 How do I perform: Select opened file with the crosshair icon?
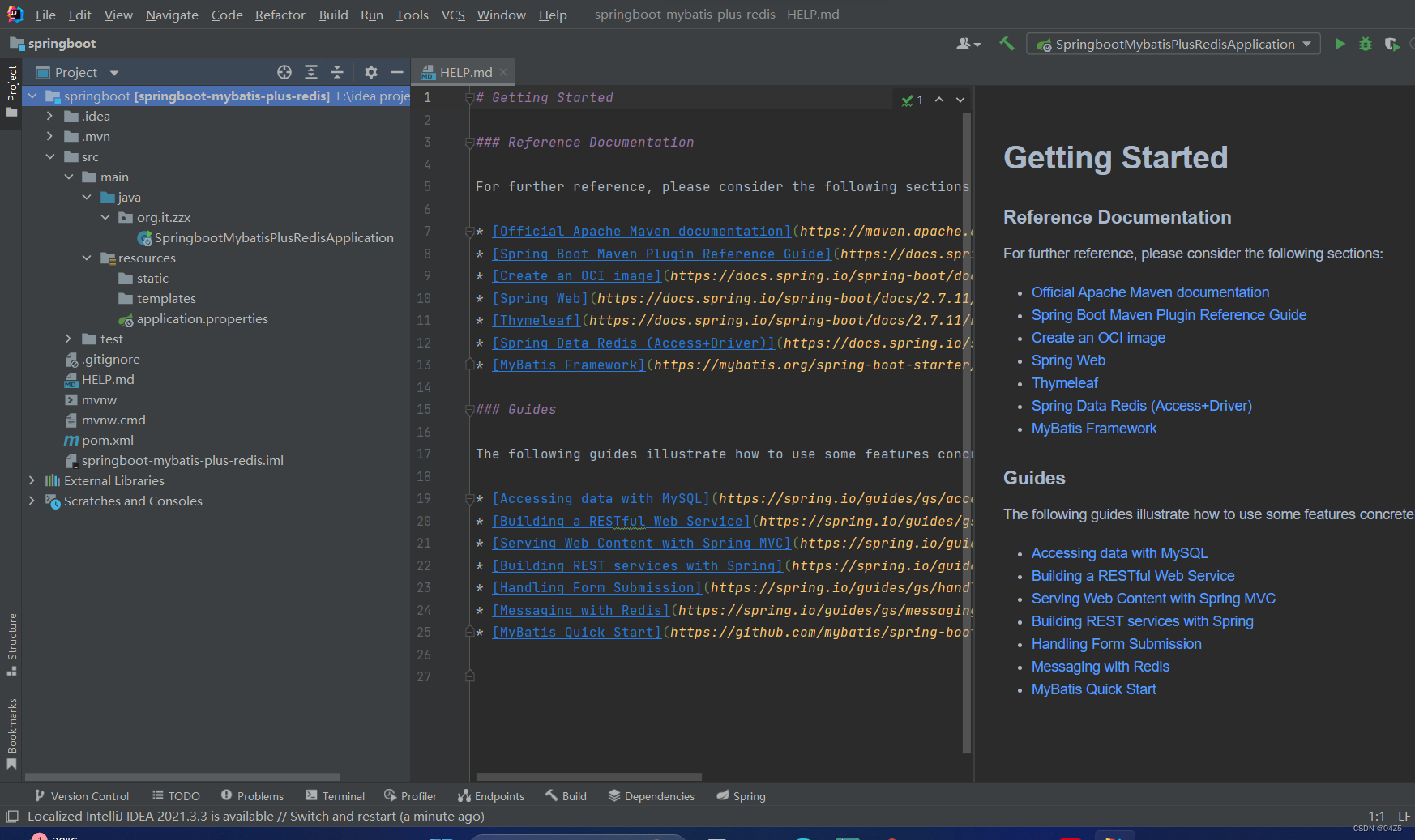tap(284, 72)
